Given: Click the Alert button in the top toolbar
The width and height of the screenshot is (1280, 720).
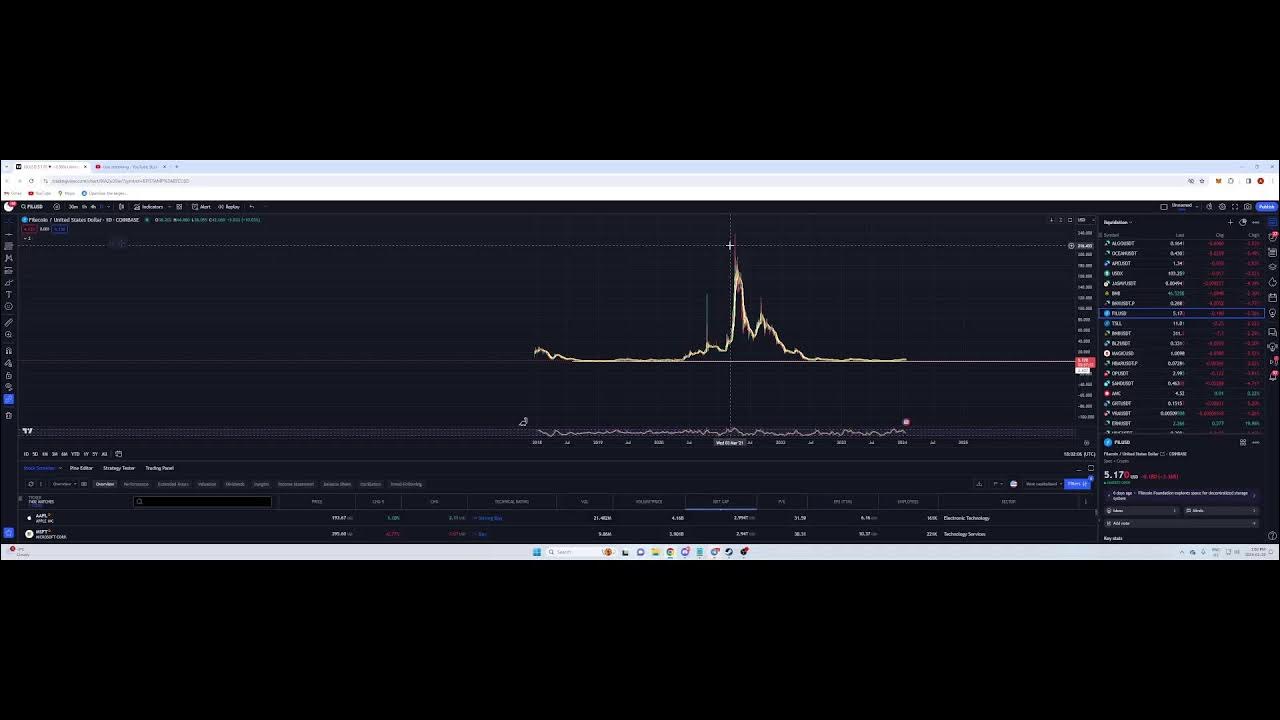Looking at the screenshot, I should point(203,207).
